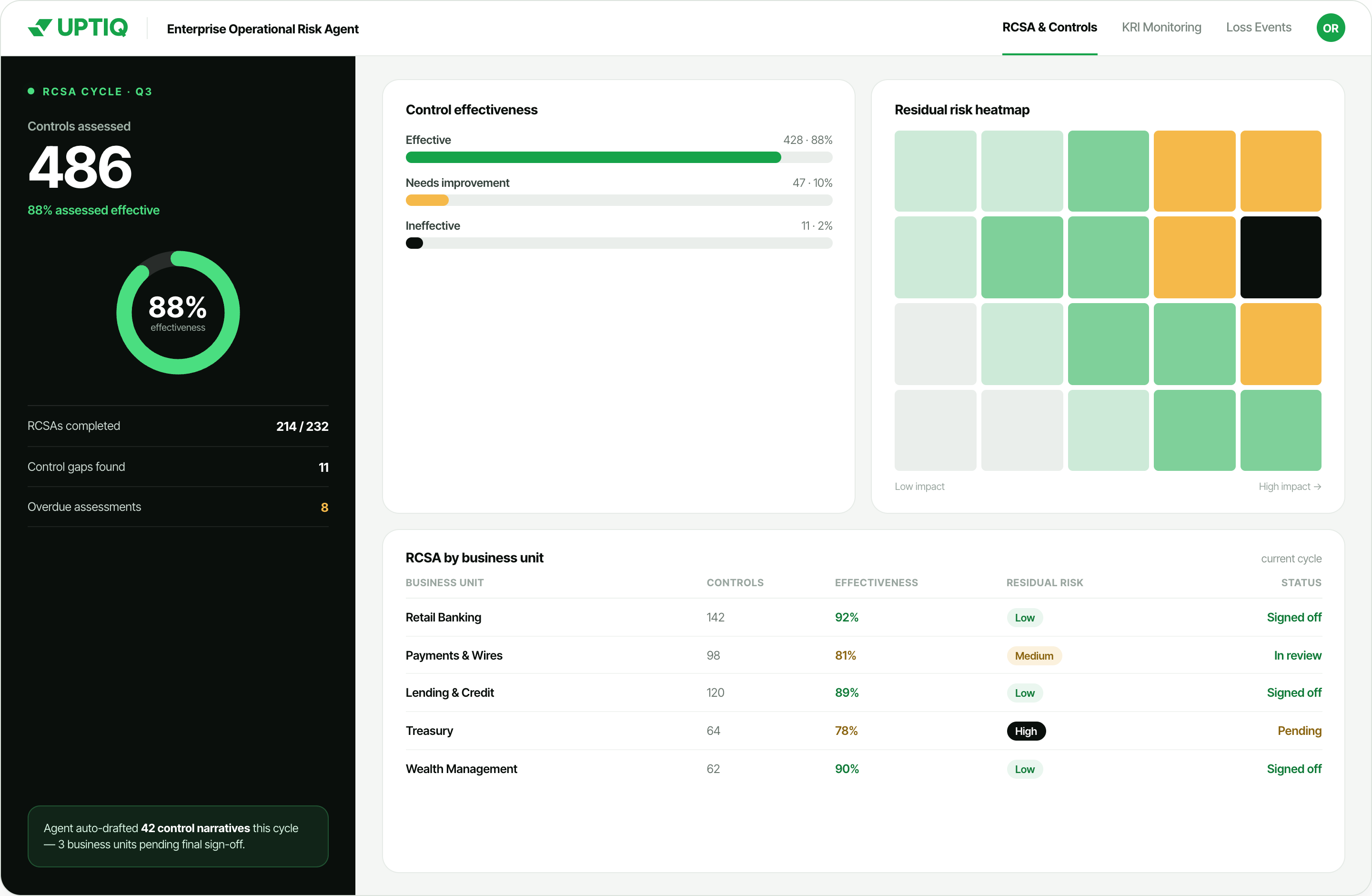Click the agent auto-drafted narratives notice
Screen dimensions: 1372x896
click(x=178, y=836)
